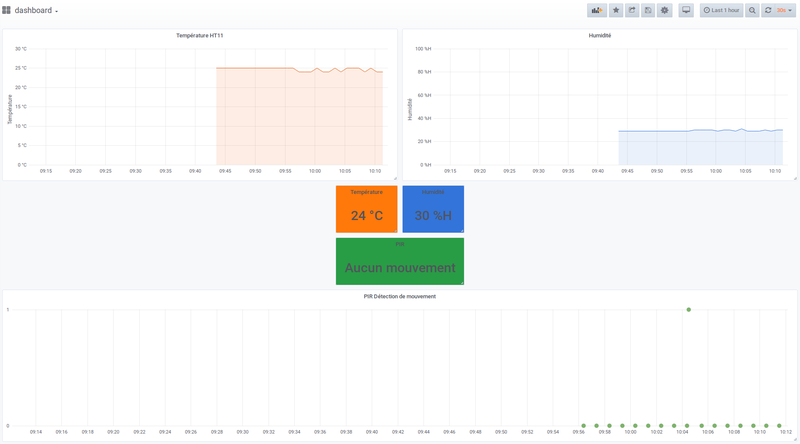The image size is (800, 444).
Task: Open the dashboard name dropdown
Action: 36,10
